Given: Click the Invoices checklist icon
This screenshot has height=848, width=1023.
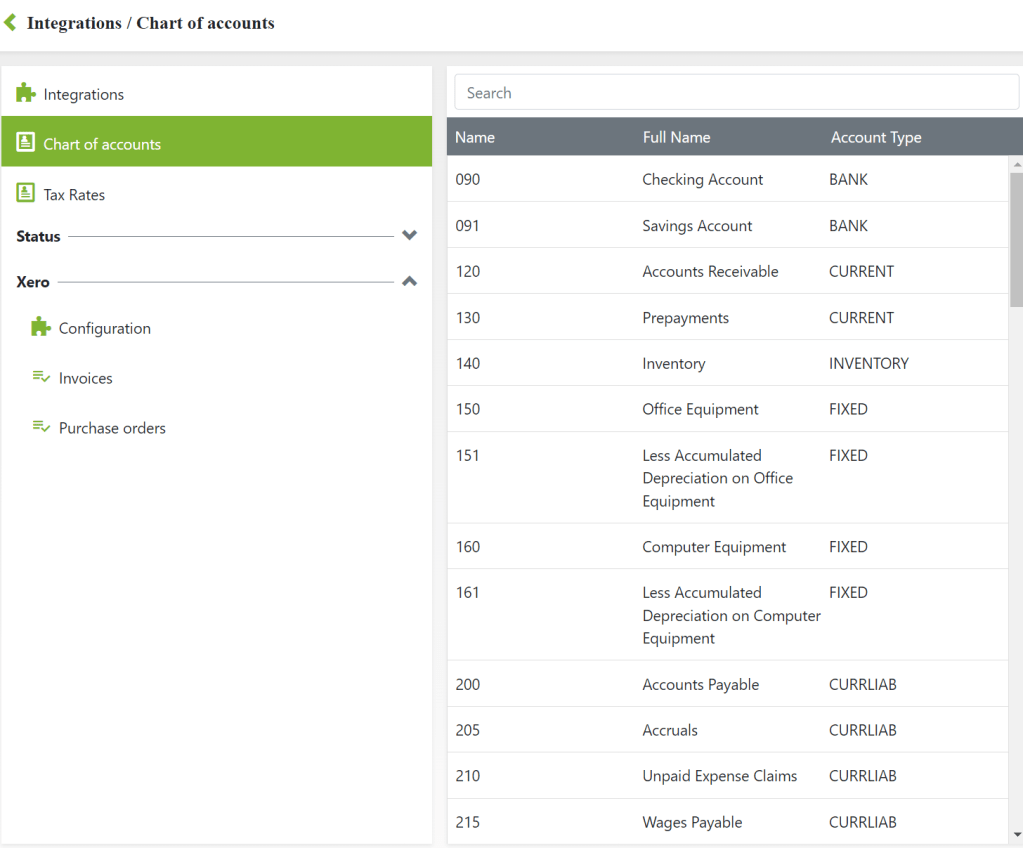Looking at the screenshot, I should pos(41,377).
